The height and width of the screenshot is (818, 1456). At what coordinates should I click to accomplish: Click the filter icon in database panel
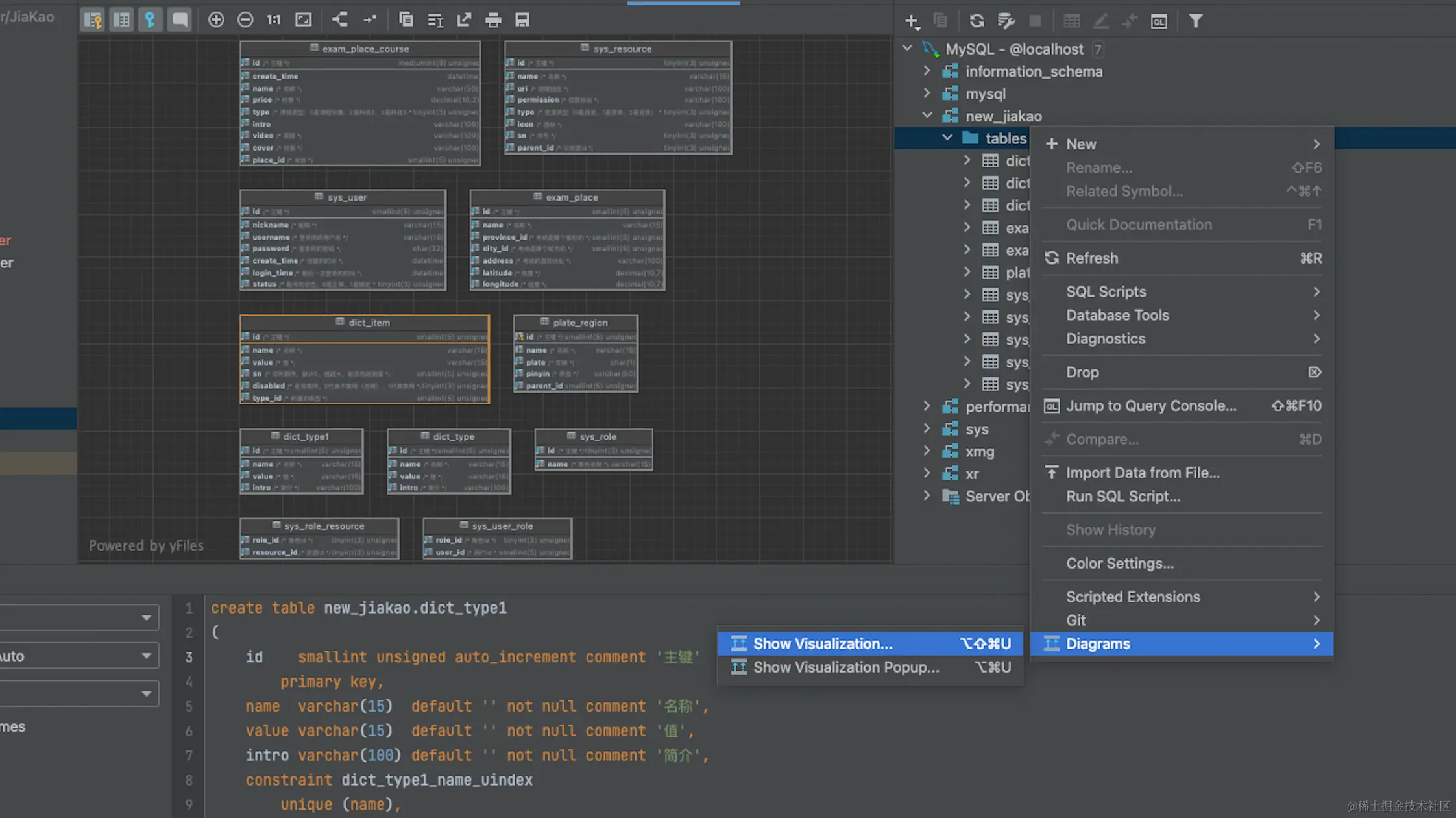(x=1195, y=21)
